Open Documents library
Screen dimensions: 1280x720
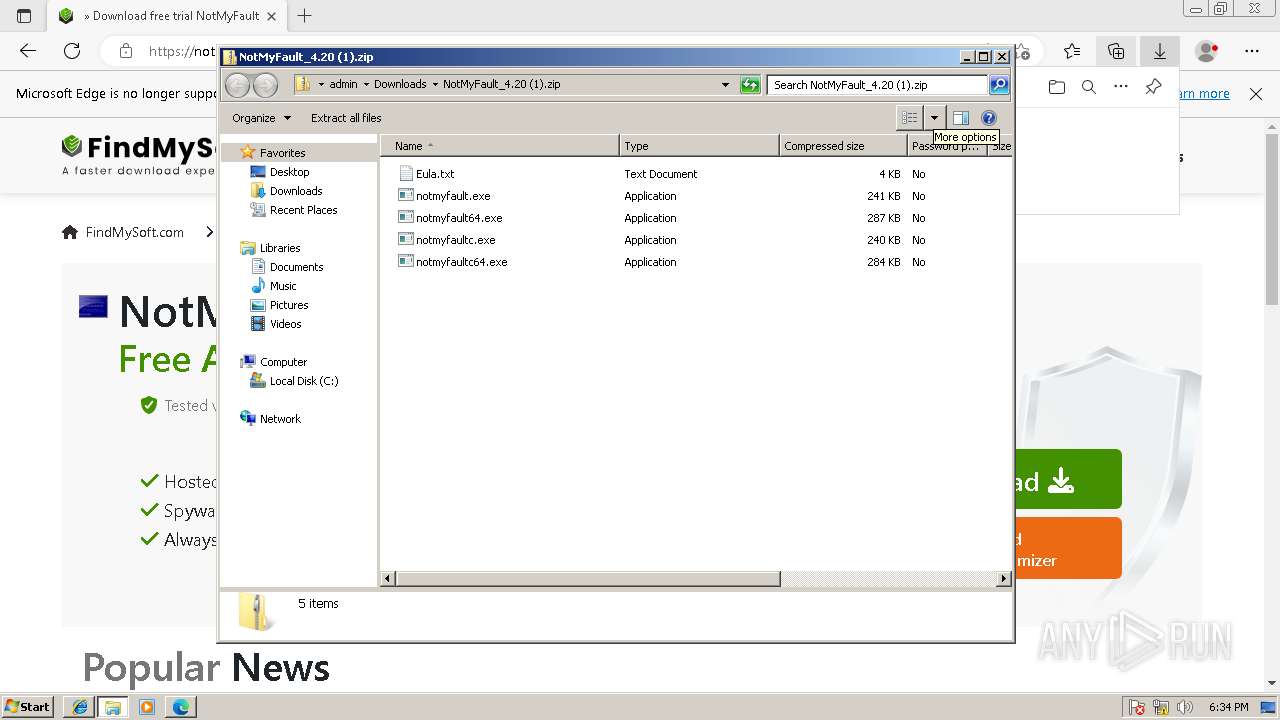[x=296, y=267]
